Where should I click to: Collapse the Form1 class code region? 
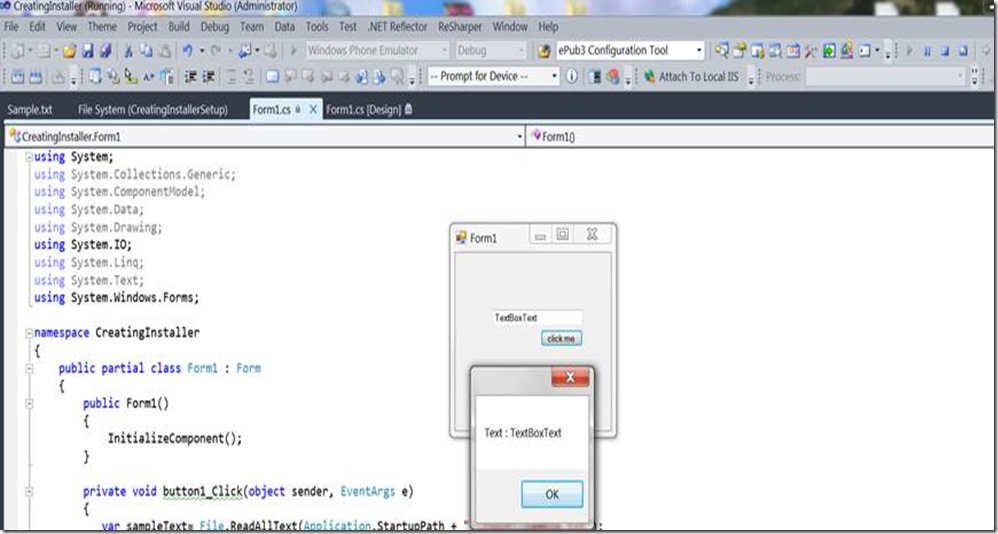(30, 369)
